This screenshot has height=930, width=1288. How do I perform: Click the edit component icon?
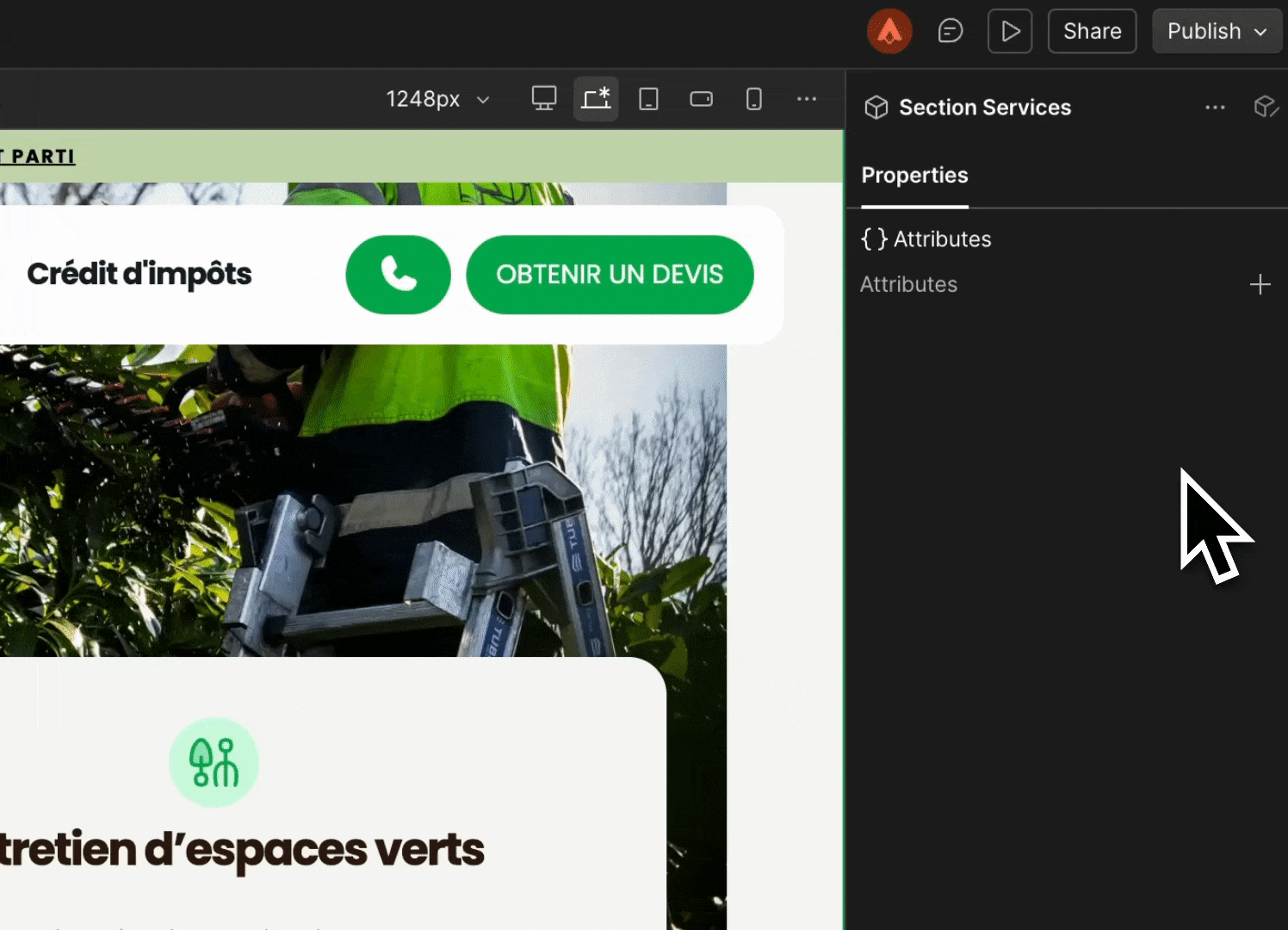1266,107
